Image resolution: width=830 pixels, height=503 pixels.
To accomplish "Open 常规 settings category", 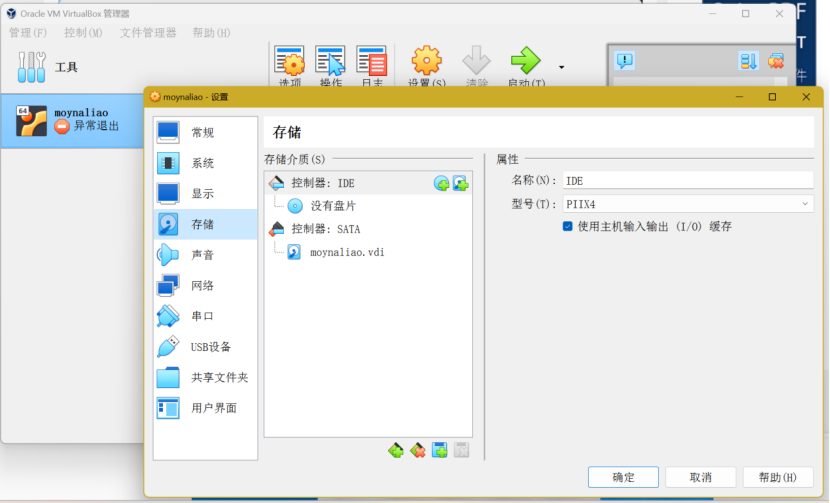I will coord(205,132).
